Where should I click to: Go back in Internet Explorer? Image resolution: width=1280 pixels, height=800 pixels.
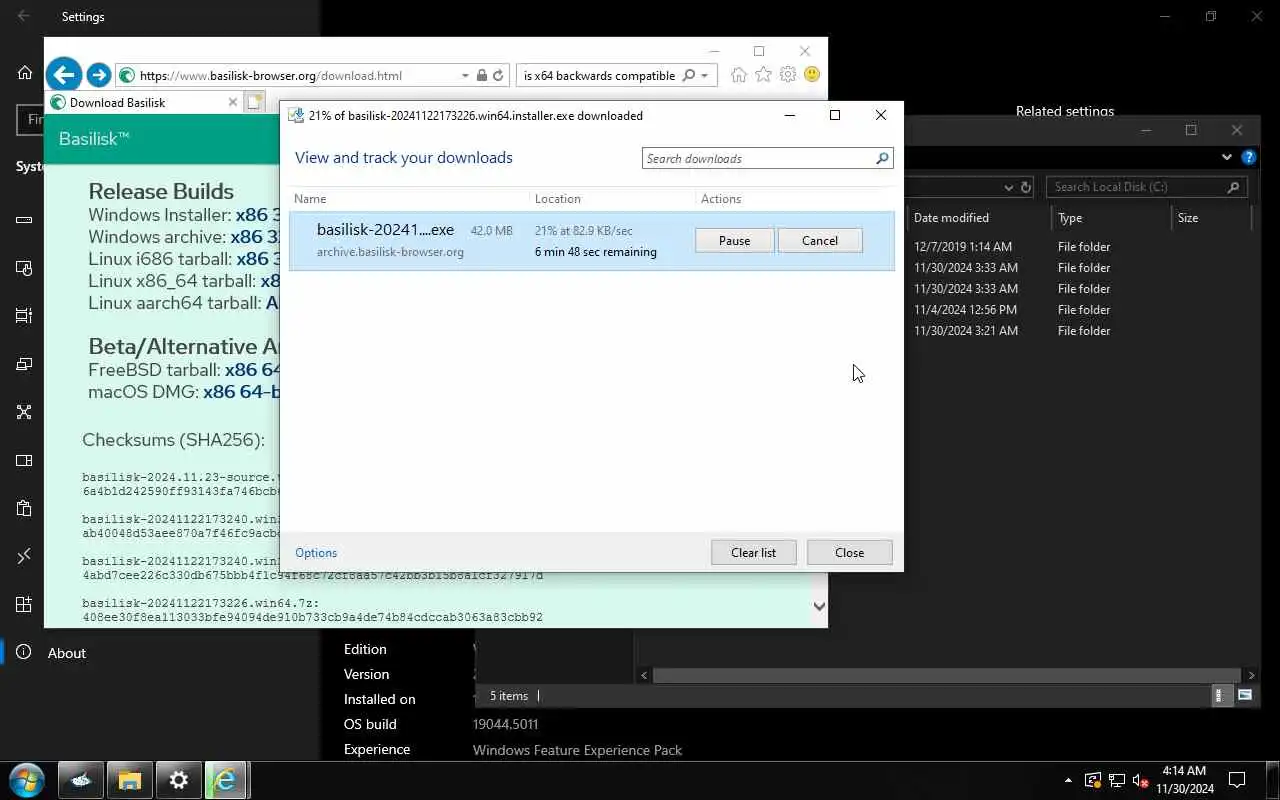(x=64, y=74)
